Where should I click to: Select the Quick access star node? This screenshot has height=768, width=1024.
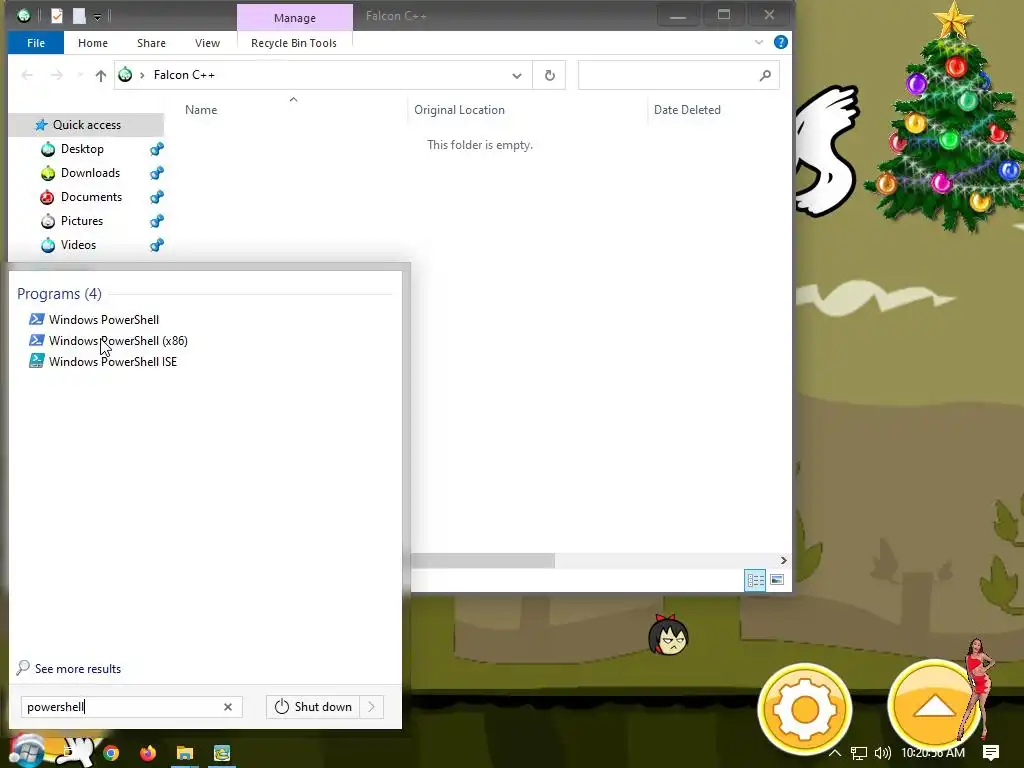(86, 125)
